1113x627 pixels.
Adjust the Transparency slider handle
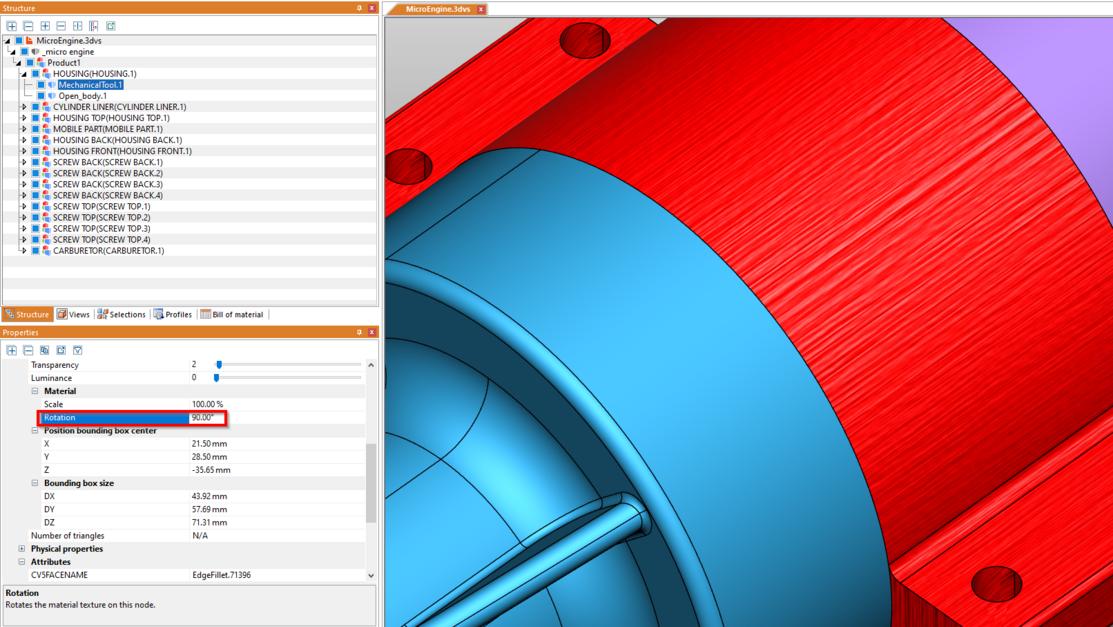tap(219, 364)
